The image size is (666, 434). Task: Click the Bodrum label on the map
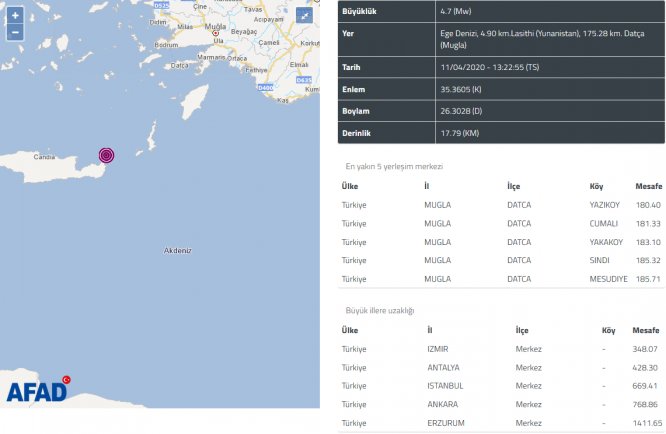click(x=166, y=45)
